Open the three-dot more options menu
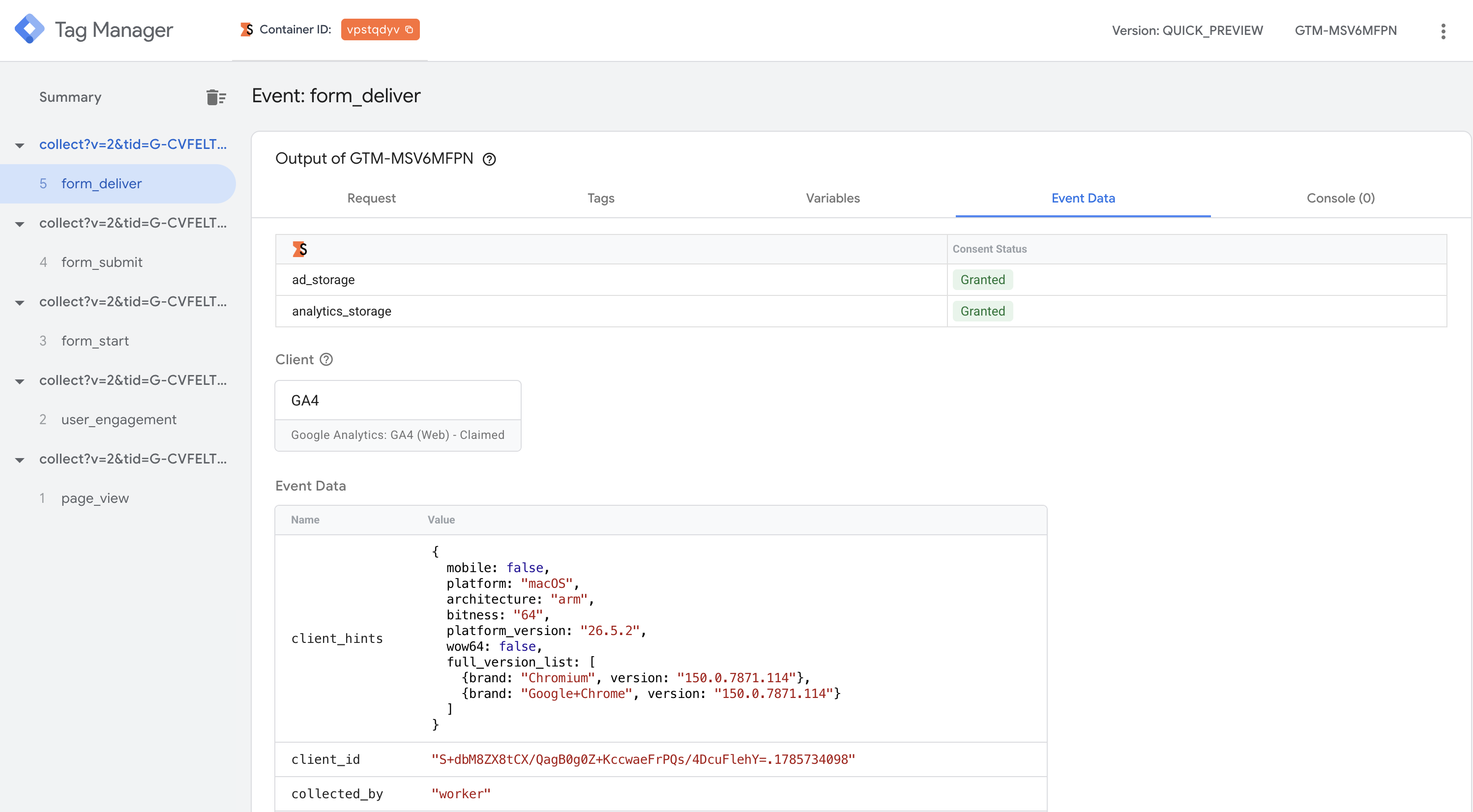Screen dimensions: 1473x812 coord(1443,31)
